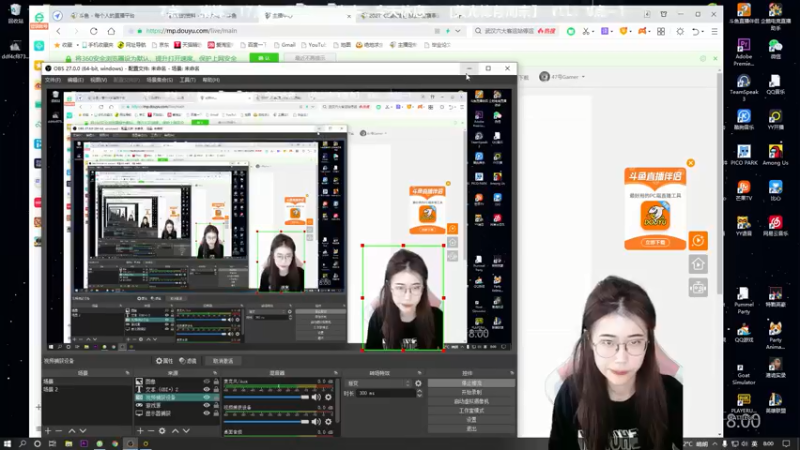Viewport: 800px width, 450px height.
Task: Open browser apps grid icon
Action: click(661, 31)
